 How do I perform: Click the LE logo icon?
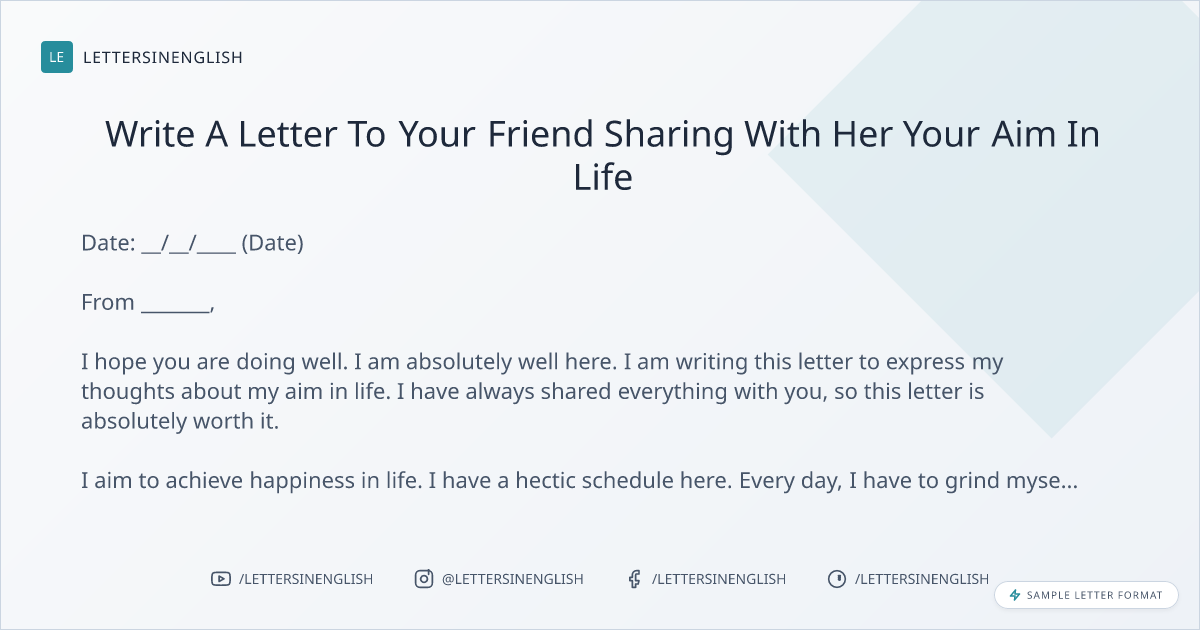point(57,57)
